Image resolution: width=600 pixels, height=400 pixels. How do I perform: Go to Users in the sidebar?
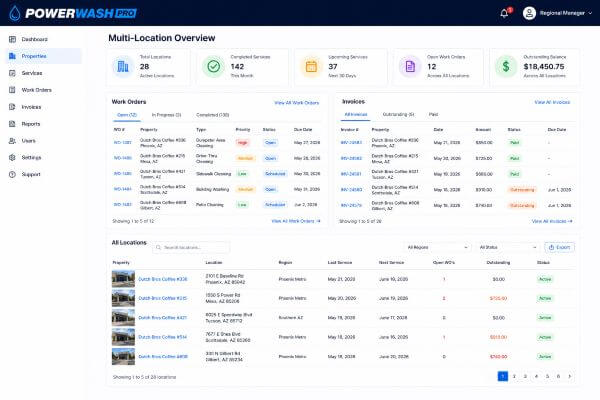(x=28, y=140)
